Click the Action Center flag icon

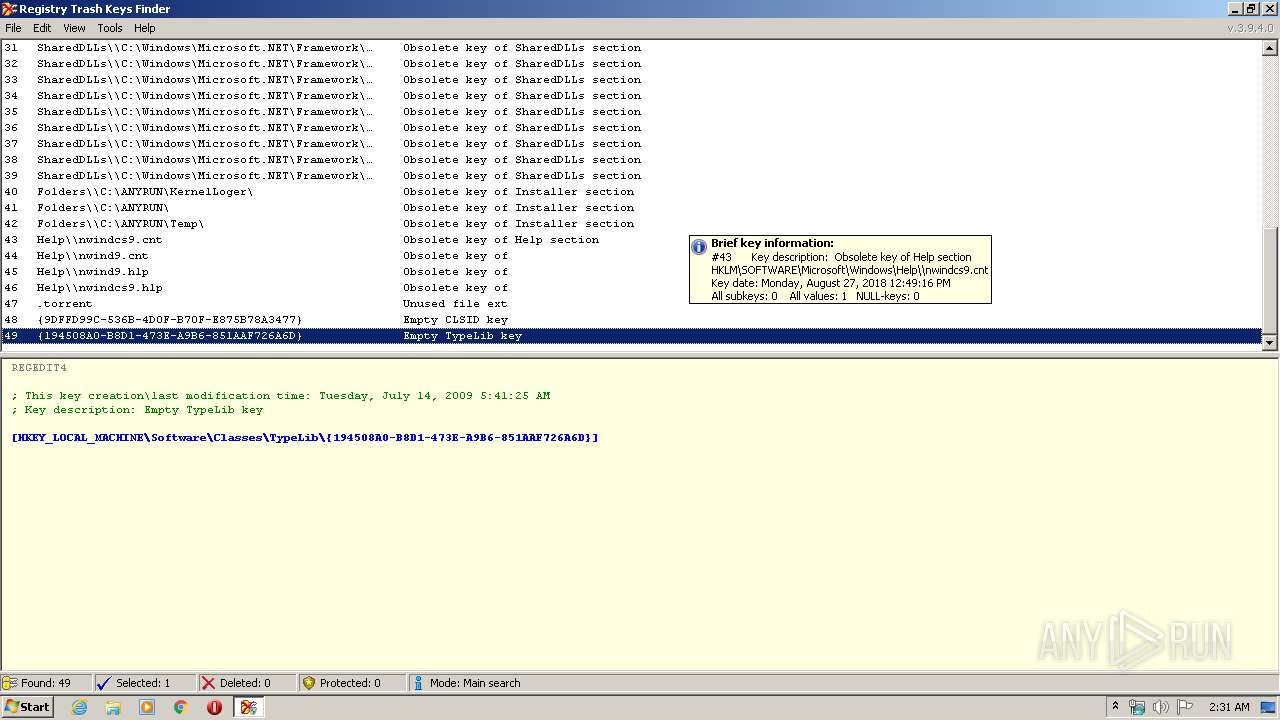click(x=1184, y=707)
